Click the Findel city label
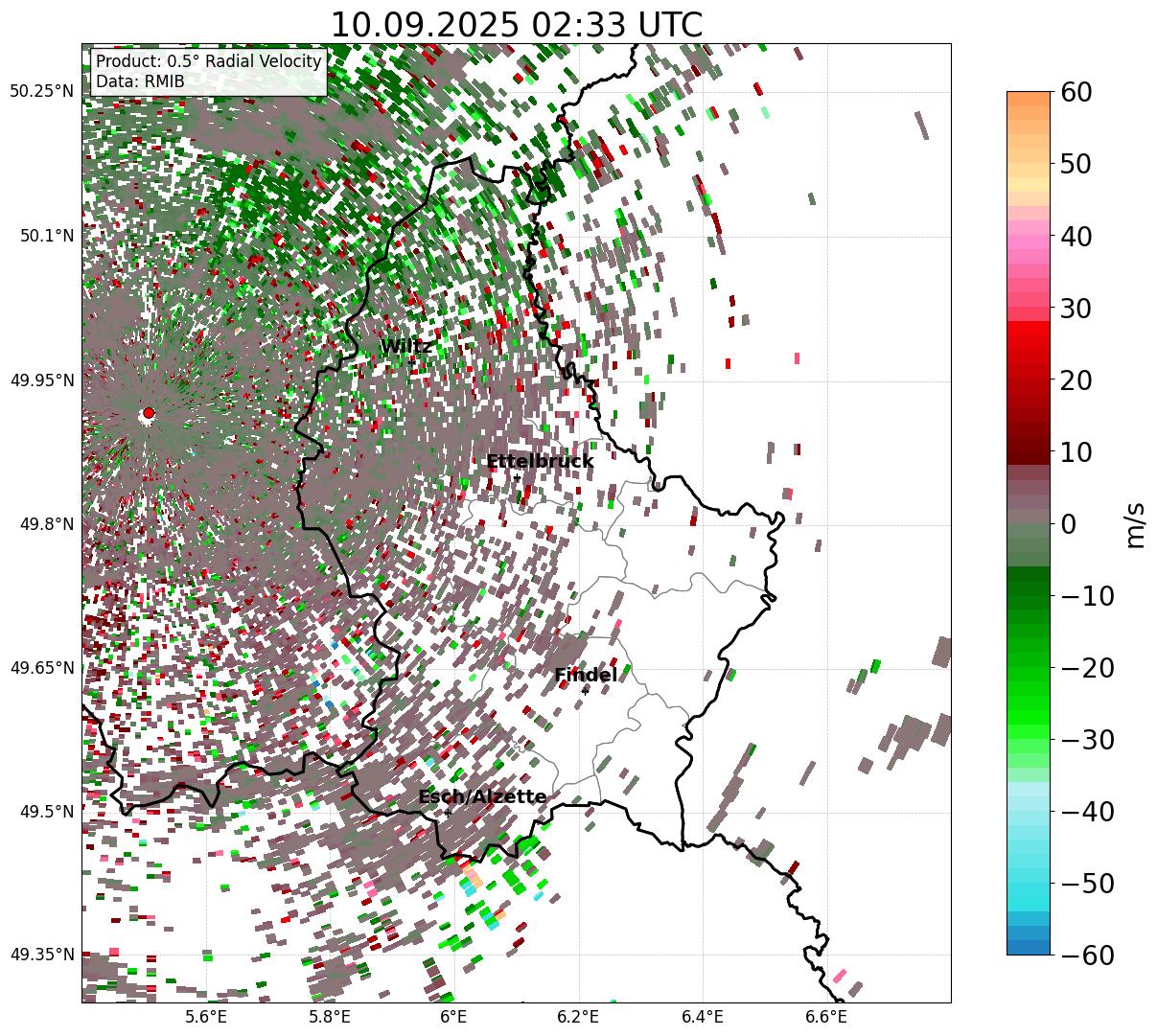This screenshot has height=1036, width=1157. (x=586, y=676)
